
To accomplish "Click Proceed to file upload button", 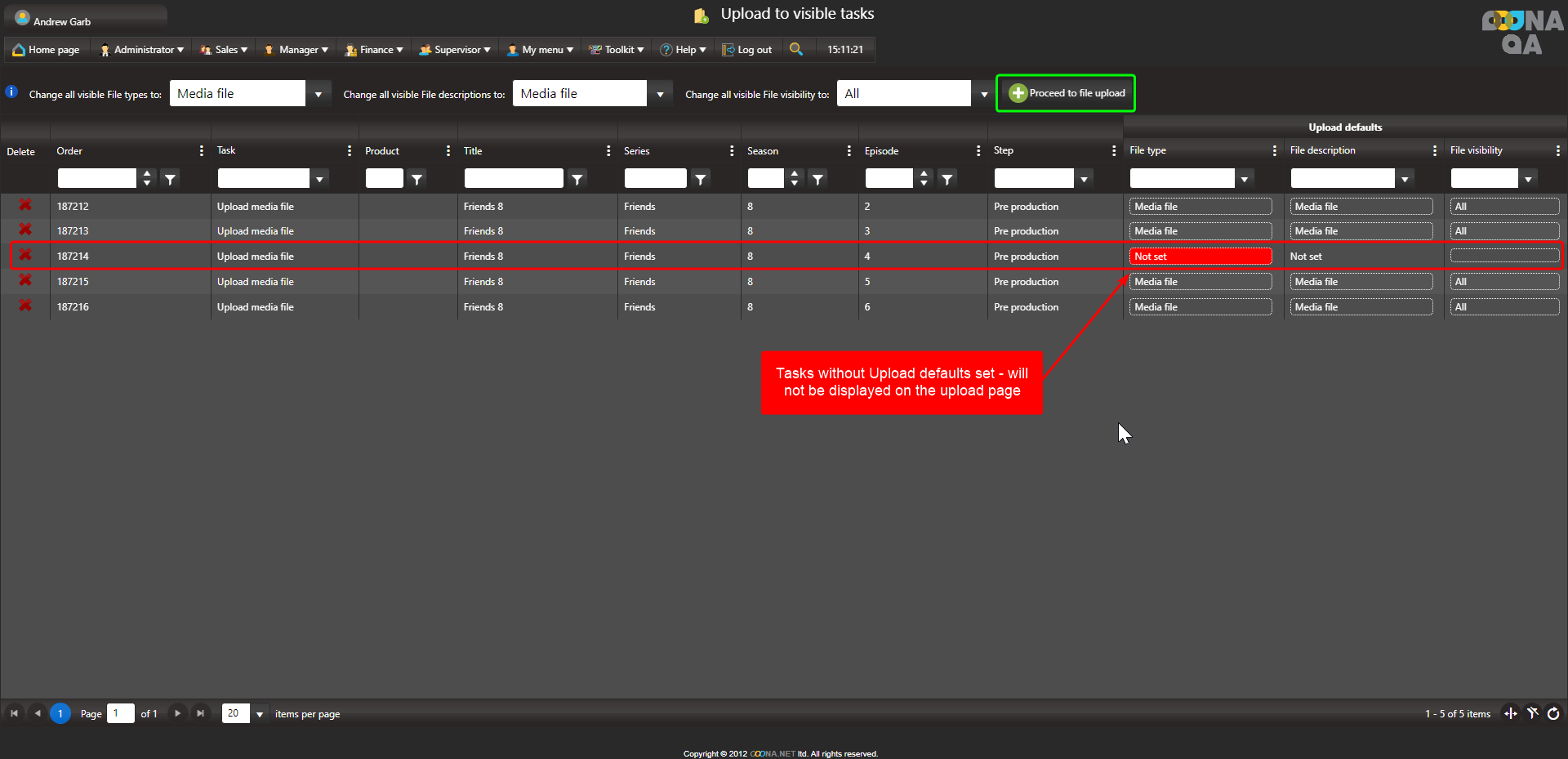I will tap(1066, 93).
